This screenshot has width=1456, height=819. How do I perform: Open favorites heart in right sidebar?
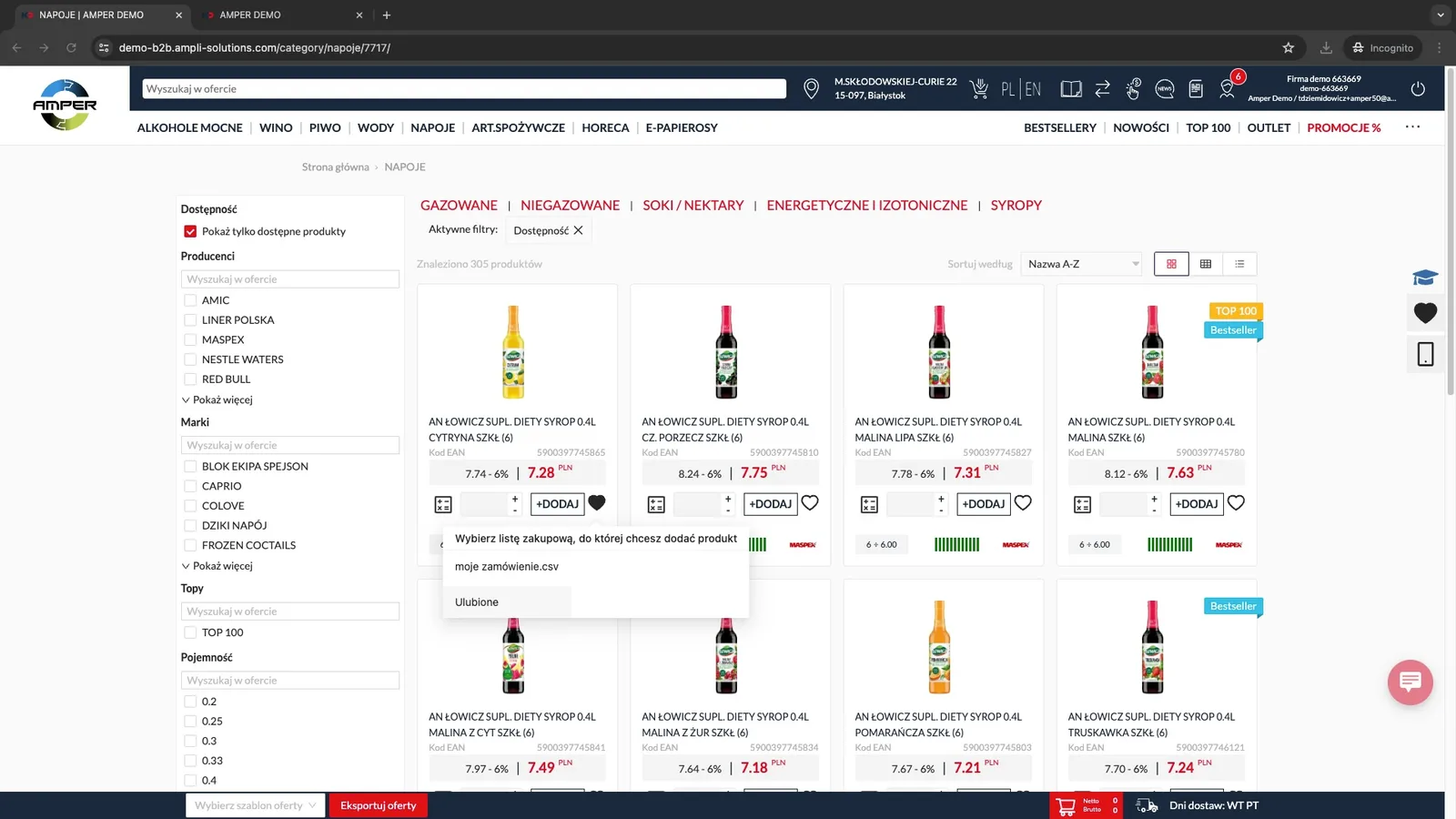1425,313
